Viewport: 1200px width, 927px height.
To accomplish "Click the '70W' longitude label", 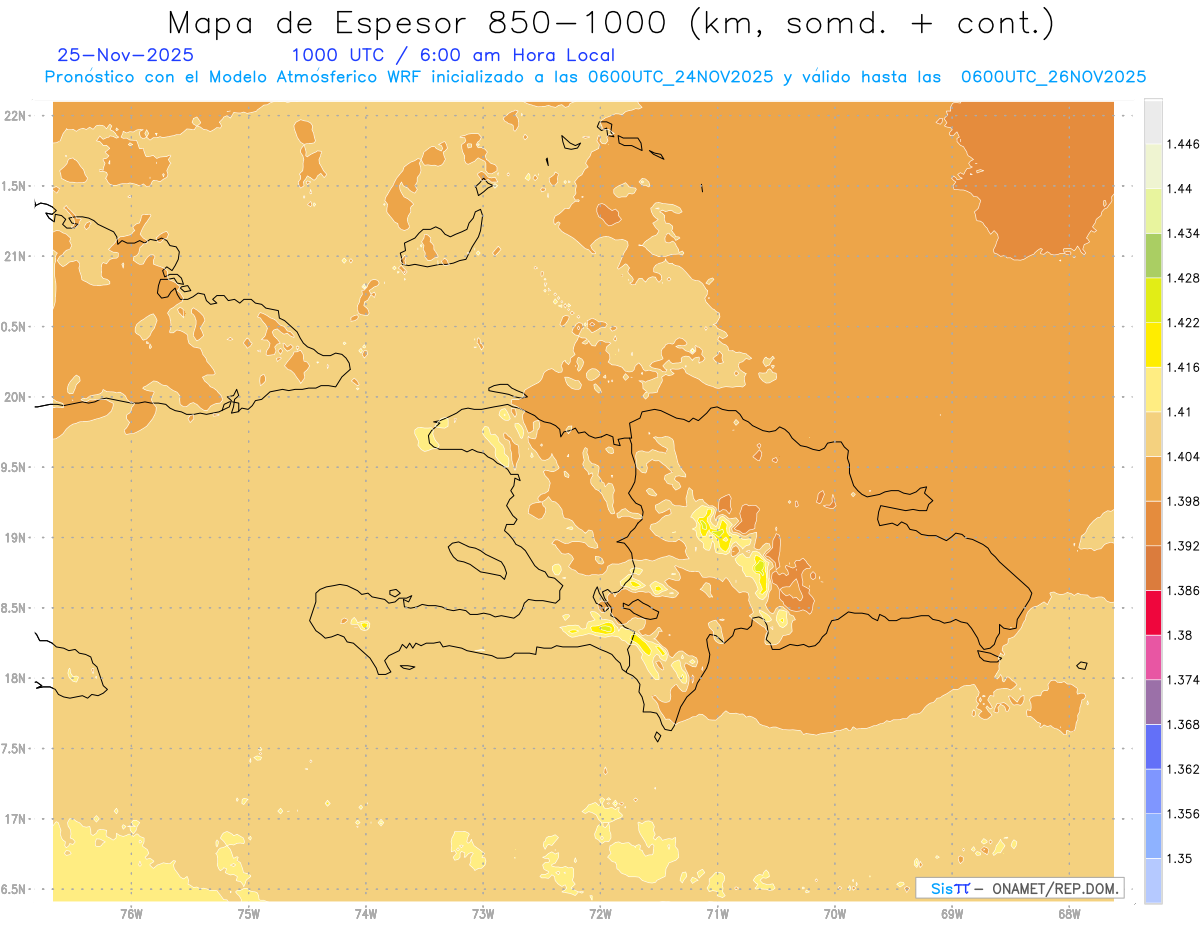I will (835, 913).
